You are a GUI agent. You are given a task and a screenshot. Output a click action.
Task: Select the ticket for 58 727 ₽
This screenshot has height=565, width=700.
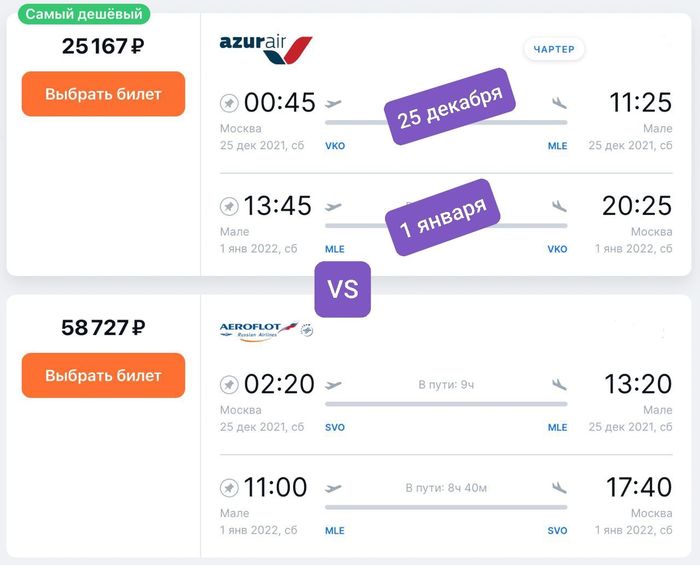(103, 376)
